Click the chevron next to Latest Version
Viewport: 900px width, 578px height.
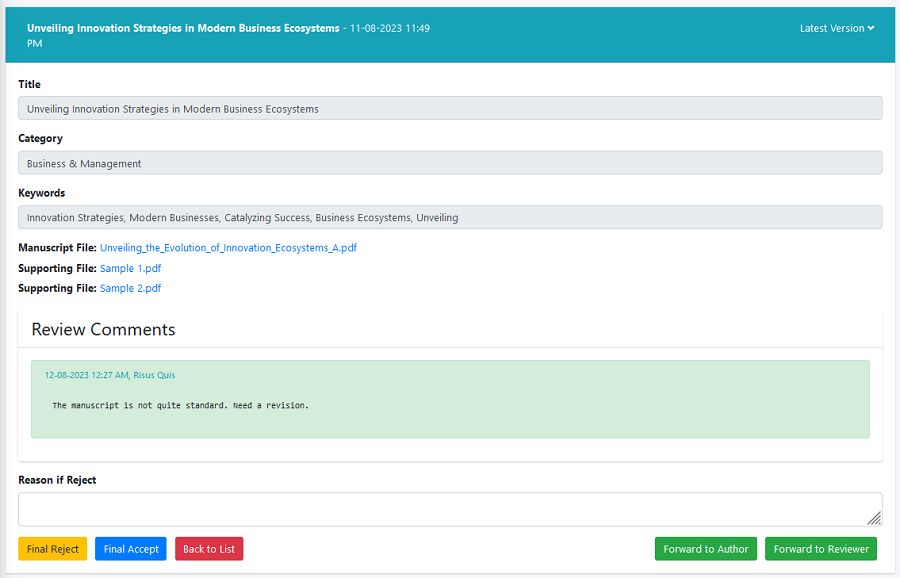[871, 28]
